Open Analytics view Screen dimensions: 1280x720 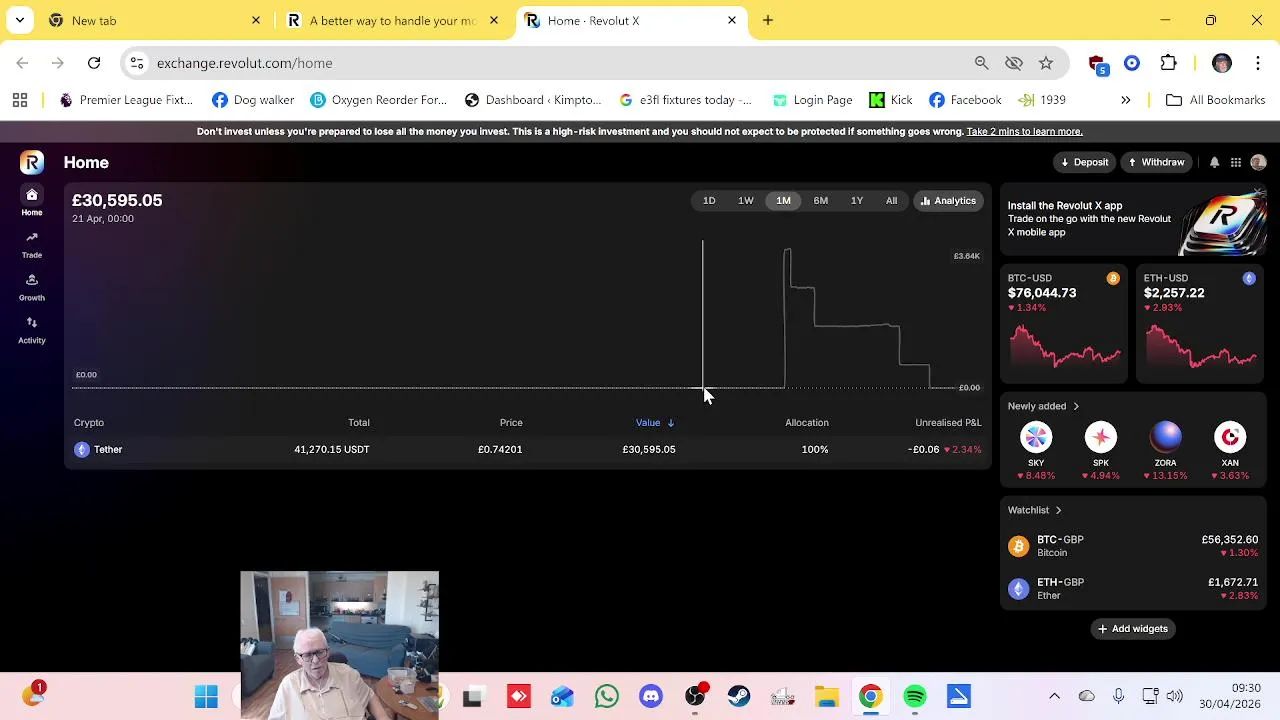coord(948,201)
